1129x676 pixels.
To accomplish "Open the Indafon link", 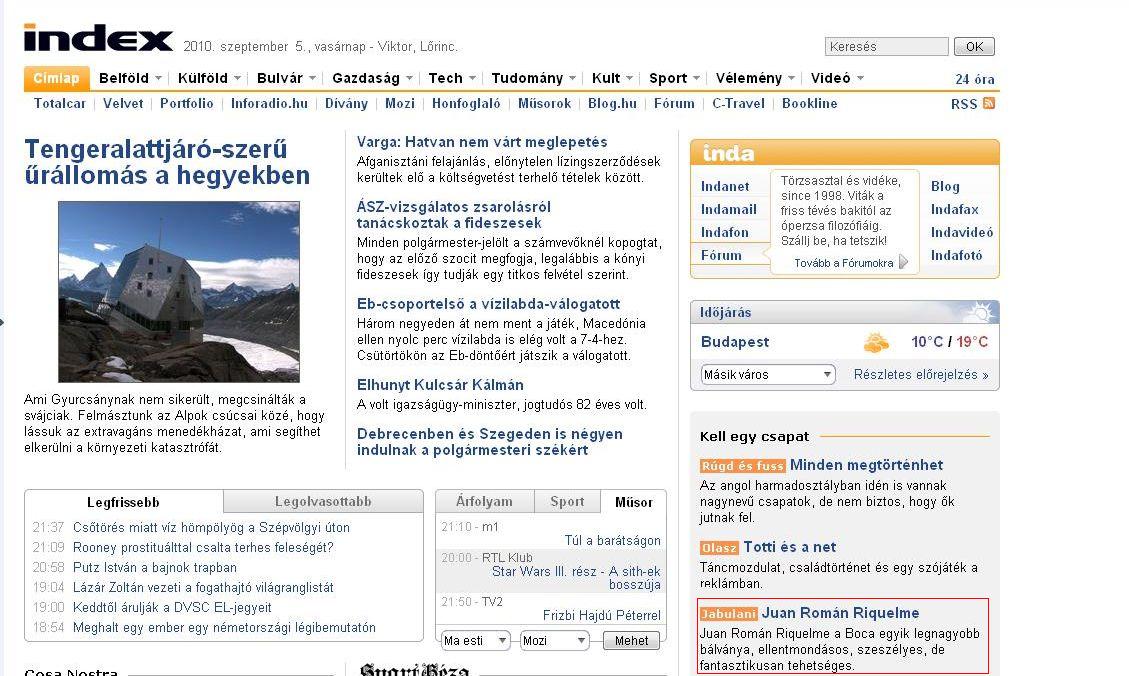I will [724, 233].
